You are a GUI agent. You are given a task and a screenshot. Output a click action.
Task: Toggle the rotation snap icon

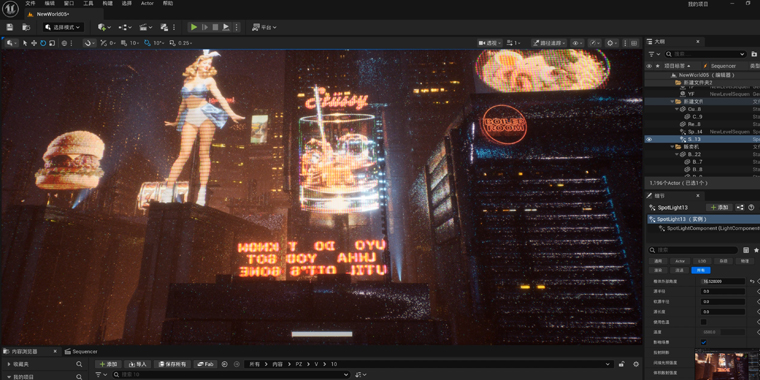(147, 43)
